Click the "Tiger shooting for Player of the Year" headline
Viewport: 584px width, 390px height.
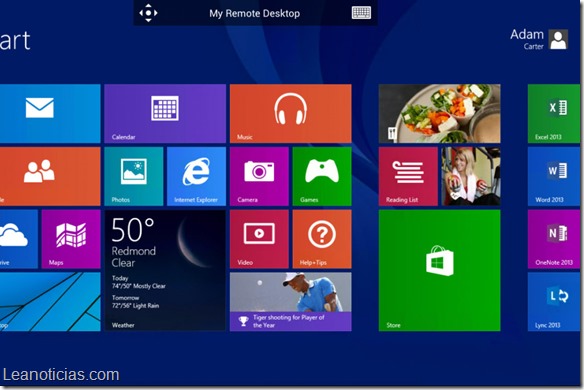(289, 321)
